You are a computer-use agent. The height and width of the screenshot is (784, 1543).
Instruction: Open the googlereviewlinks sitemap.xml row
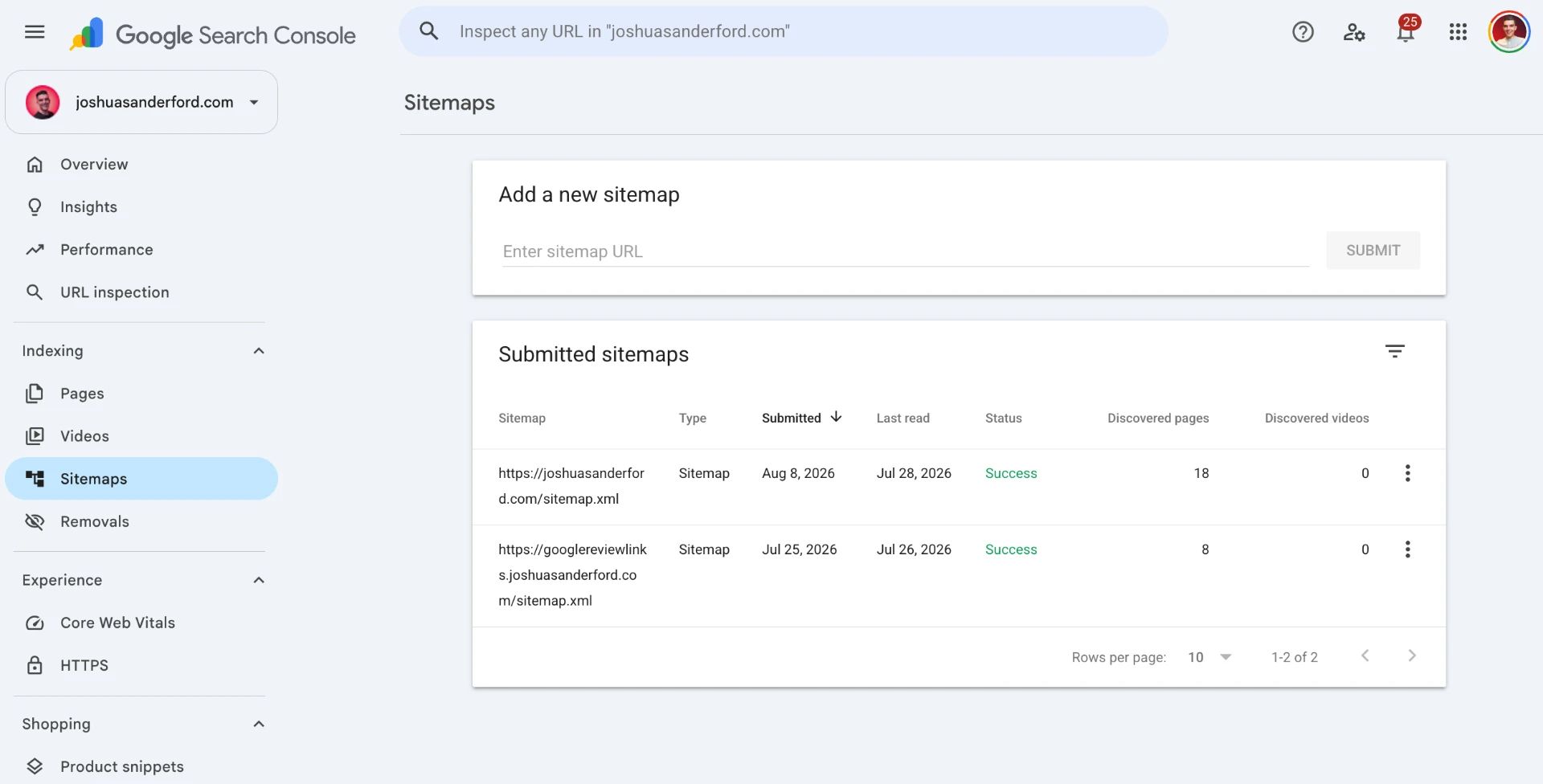959,575
